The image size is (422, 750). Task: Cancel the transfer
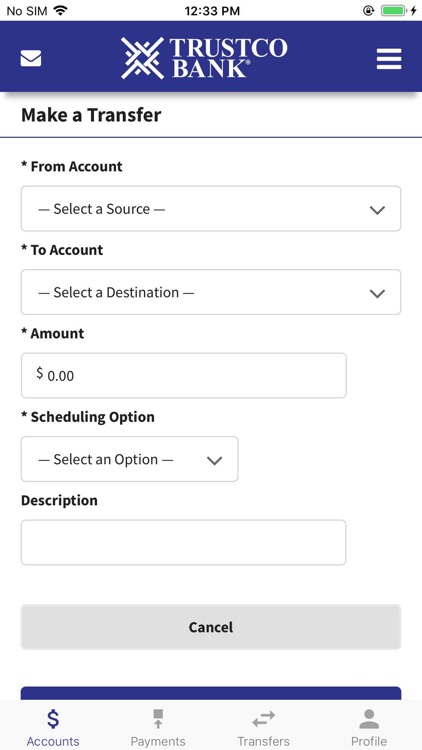point(211,627)
